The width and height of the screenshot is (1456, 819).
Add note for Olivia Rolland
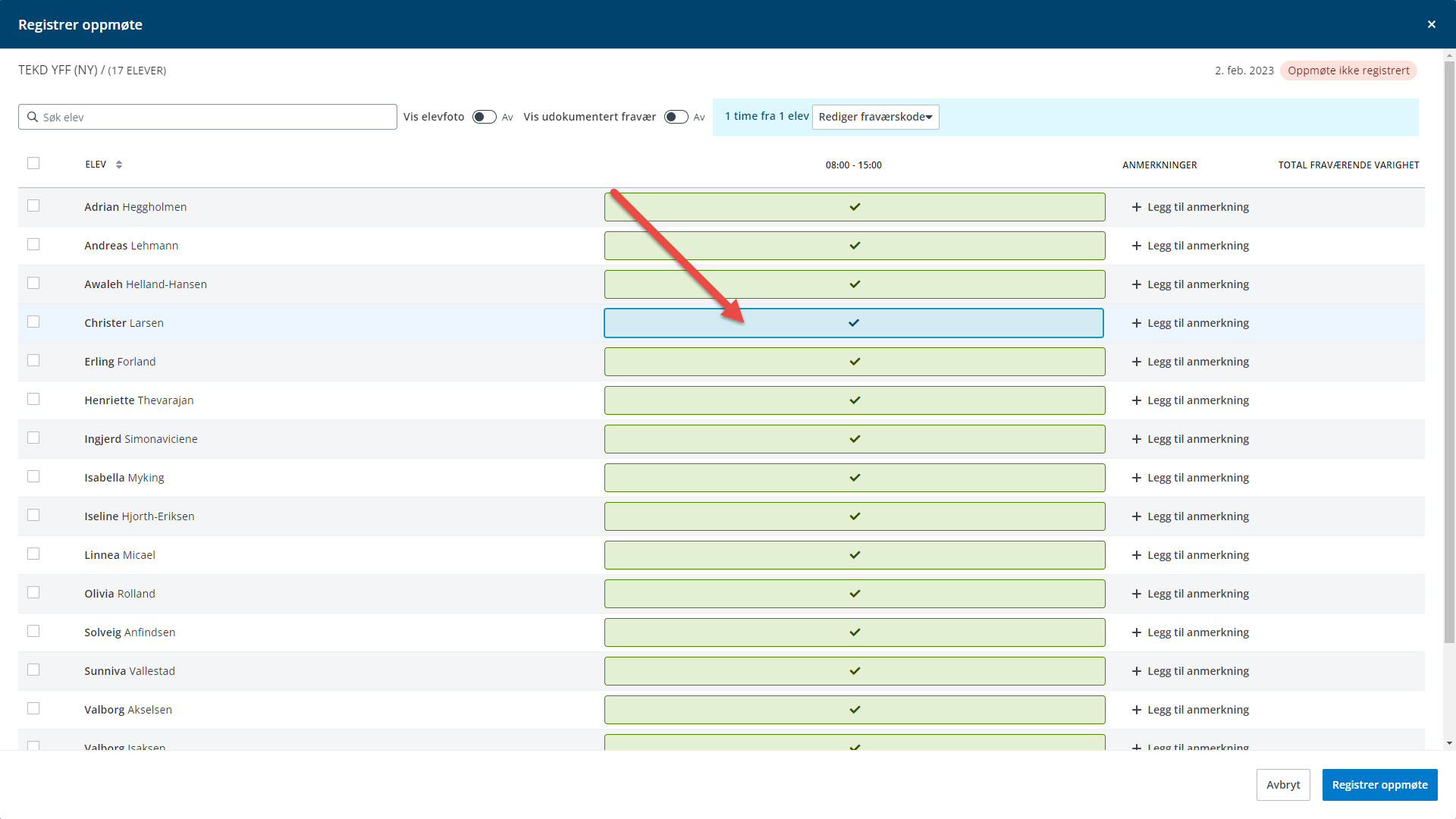tap(1190, 594)
